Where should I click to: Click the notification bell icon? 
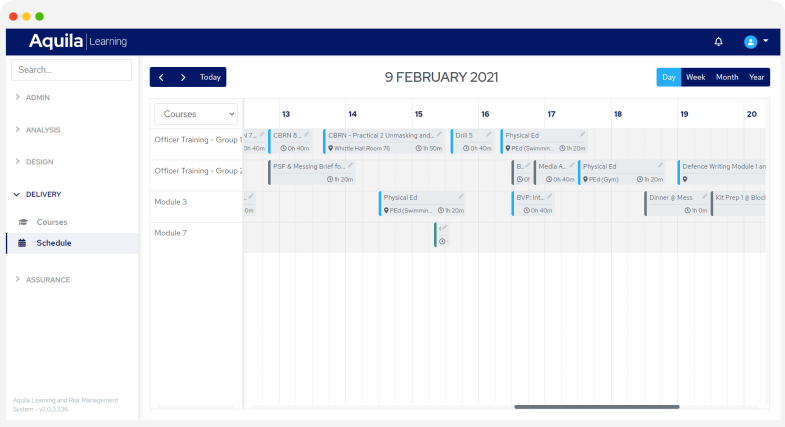[718, 41]
